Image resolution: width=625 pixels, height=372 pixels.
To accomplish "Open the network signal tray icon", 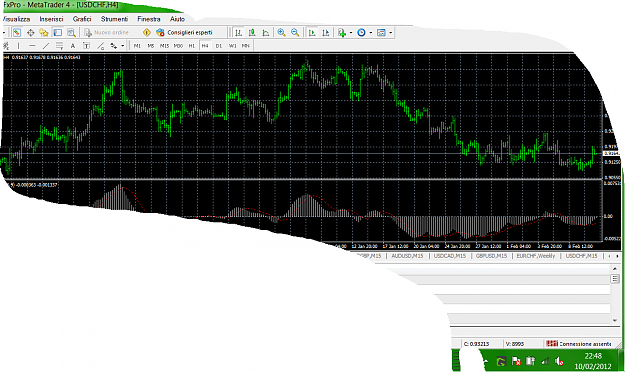I will click(544, 361).
